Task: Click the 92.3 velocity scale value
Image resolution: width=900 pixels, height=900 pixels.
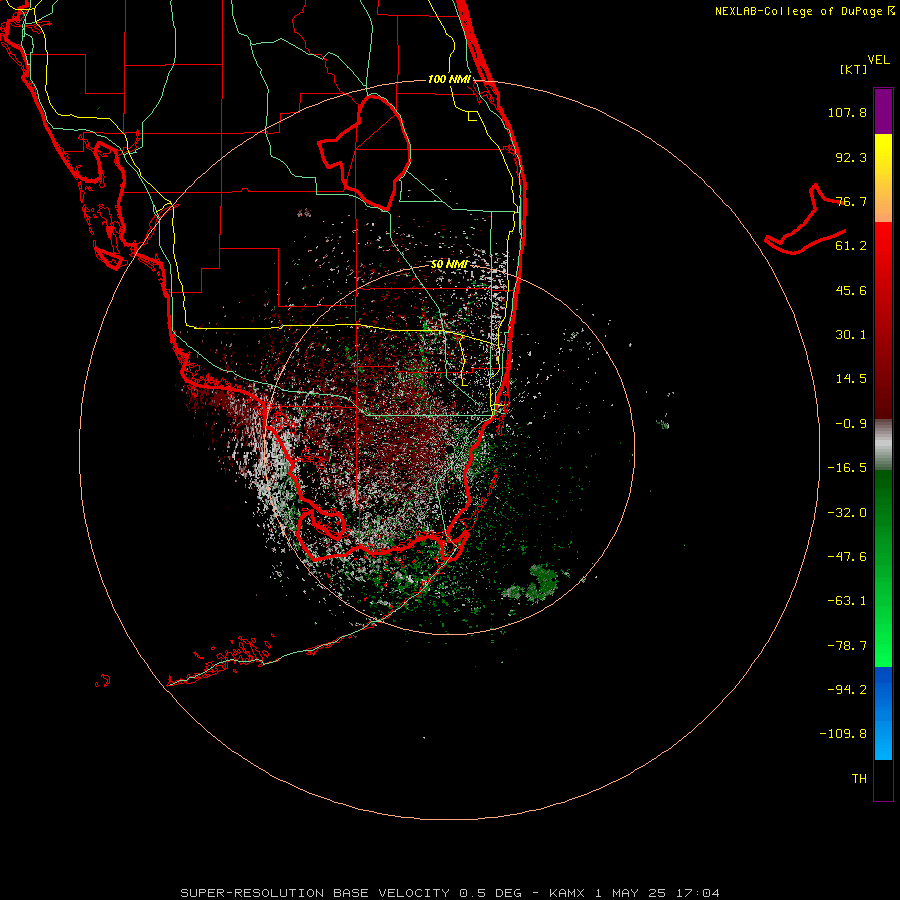Action: pos(851,157)
